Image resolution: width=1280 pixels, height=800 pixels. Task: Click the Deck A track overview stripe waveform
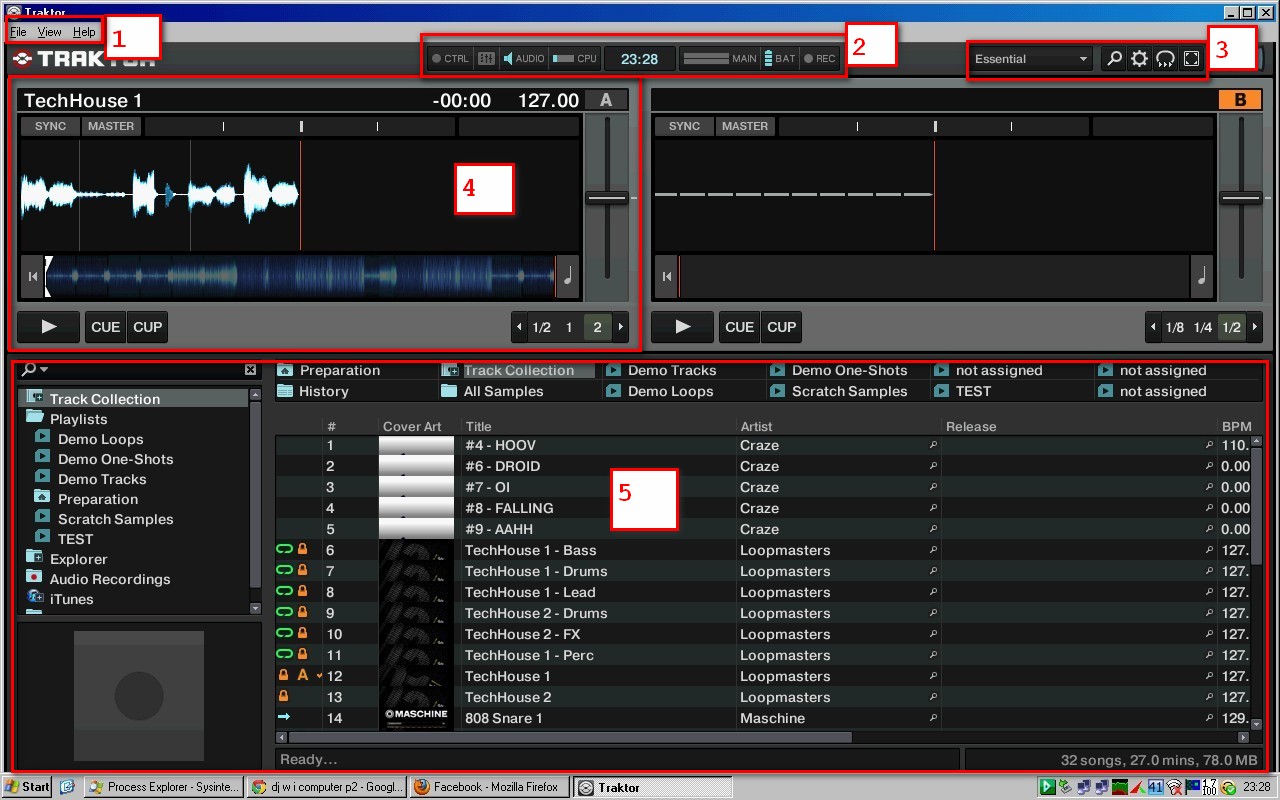(300, 276)
